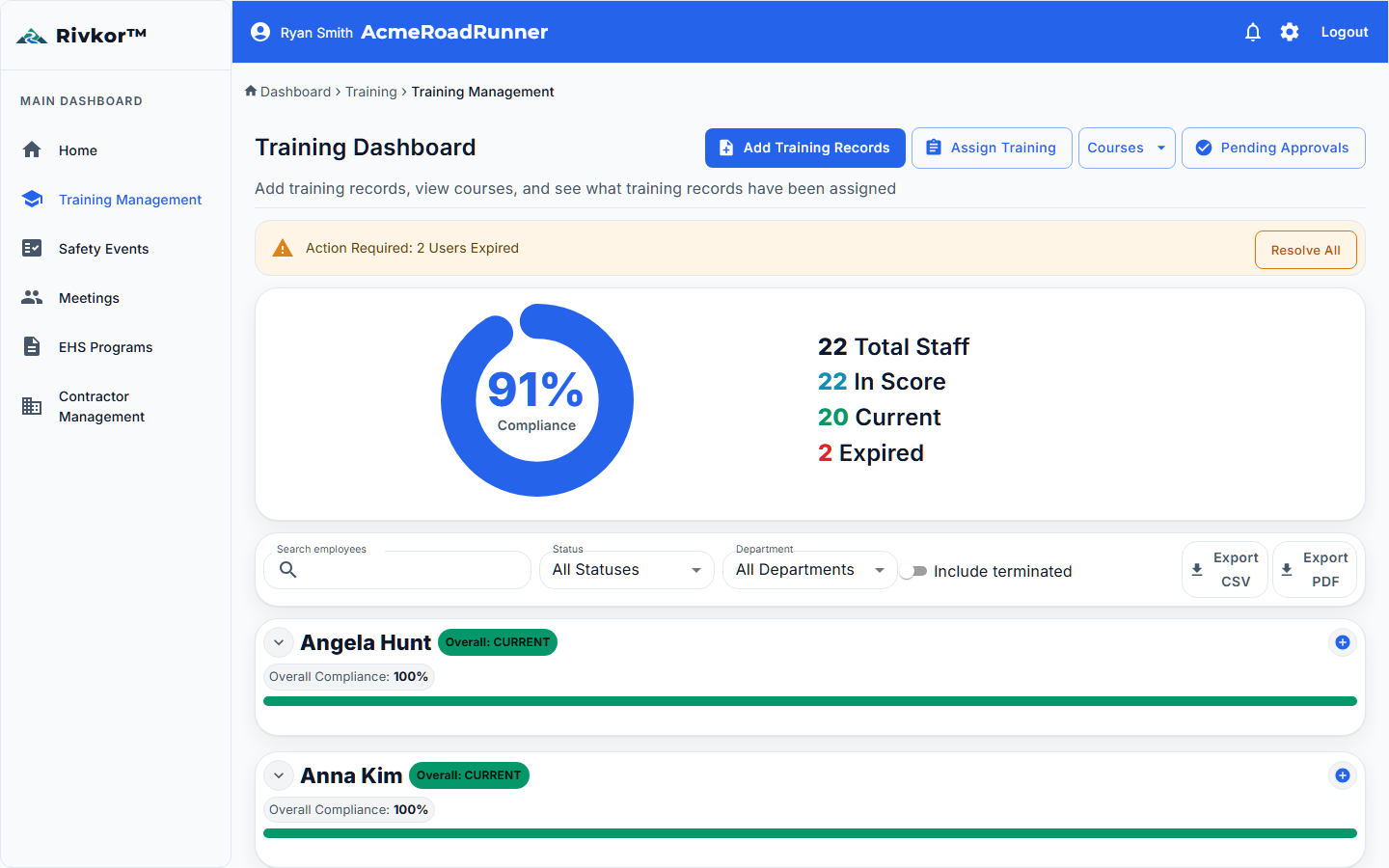The width and height of the screenshot is (1389, 868).
Task: Click the Training Management graduation cap icon
Action: click(x=32, y=199)
